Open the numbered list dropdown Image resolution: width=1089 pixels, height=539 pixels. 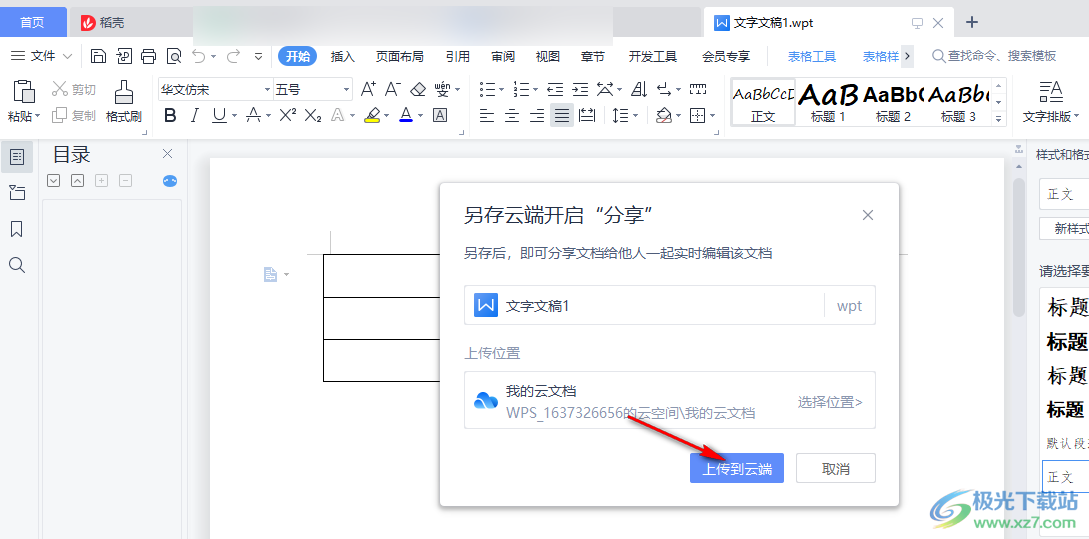tap(536, 90)
